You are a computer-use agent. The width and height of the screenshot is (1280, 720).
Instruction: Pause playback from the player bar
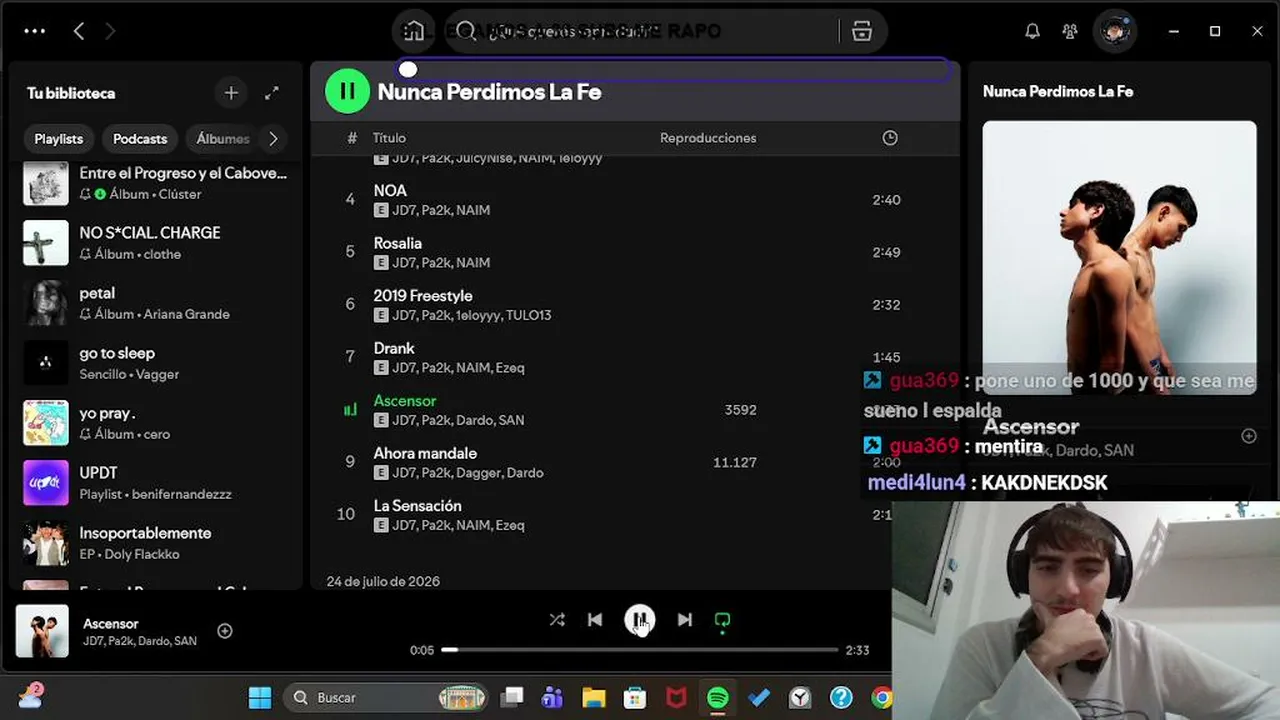[640, 620]
